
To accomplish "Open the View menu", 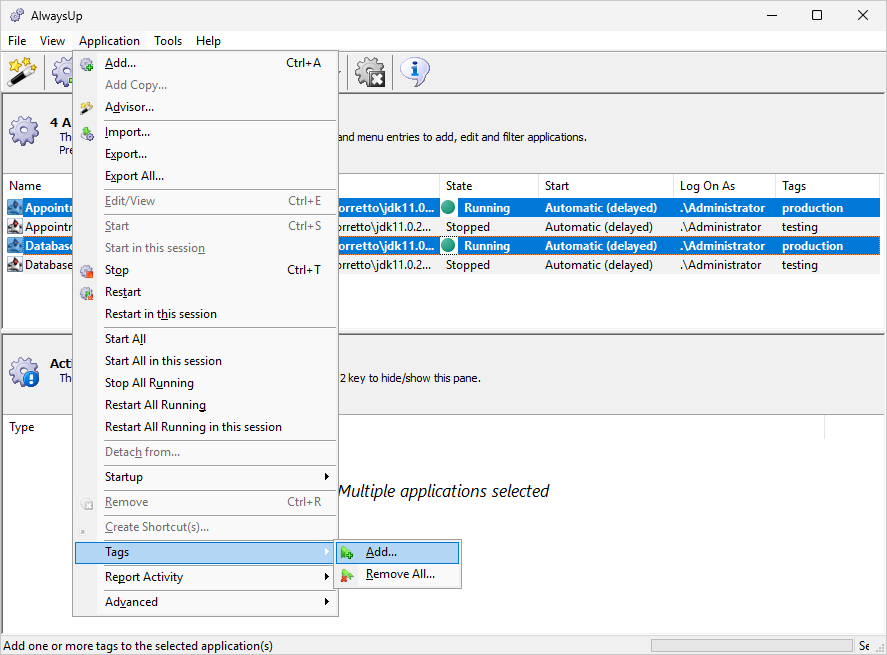I will (x=52, y=41).
